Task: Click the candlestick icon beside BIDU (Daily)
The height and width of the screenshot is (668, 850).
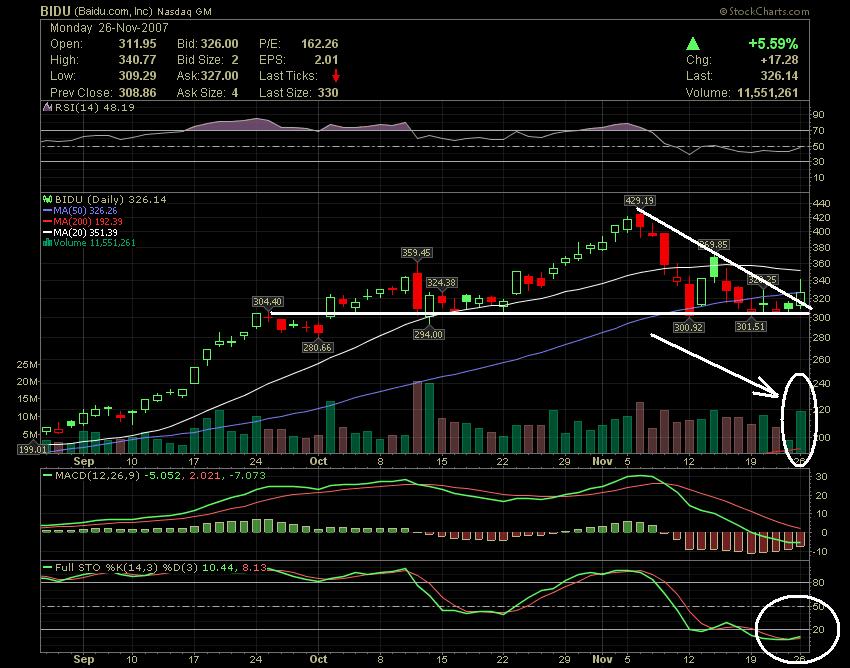Action: [48, 200]
